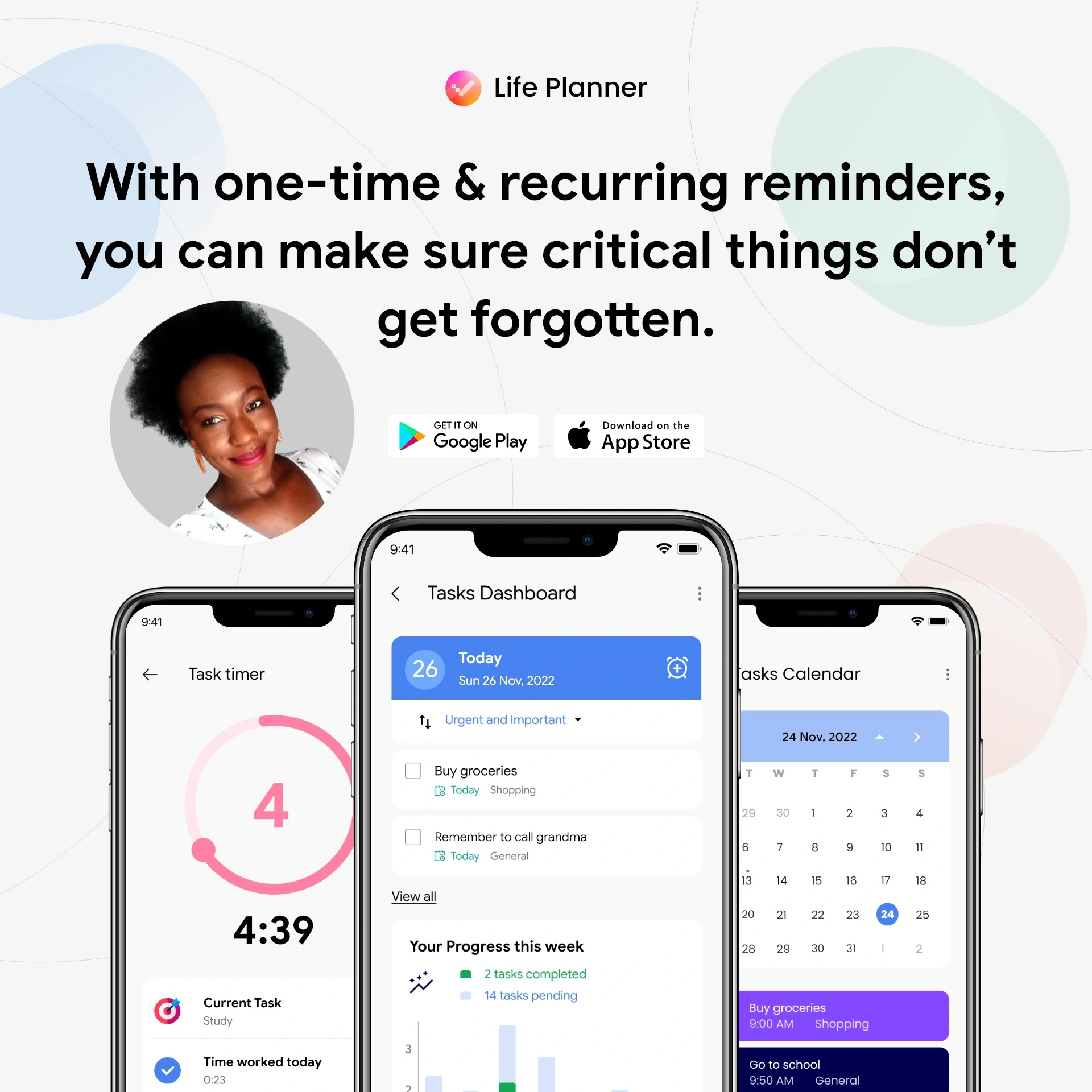Check the Buy groceries checkbox

(x=414, y=770)
